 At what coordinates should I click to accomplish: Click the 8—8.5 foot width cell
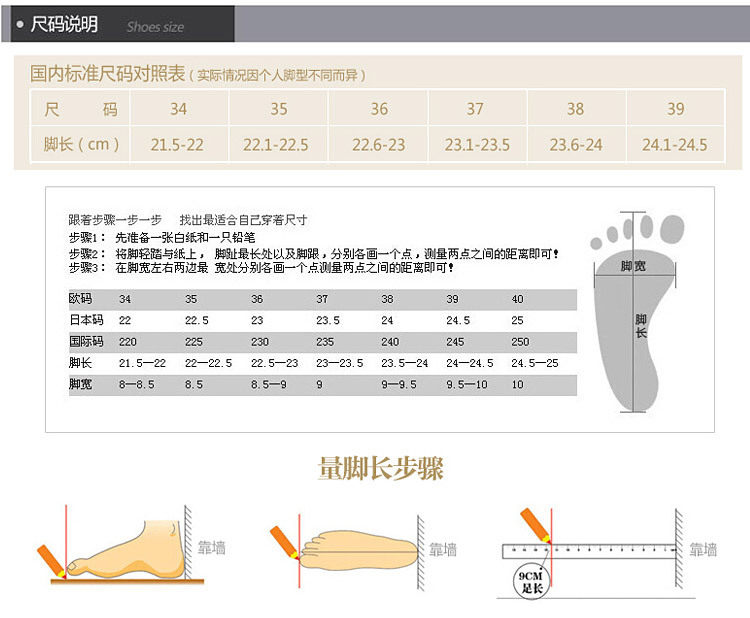pyautogui.click(x=136, y=385)
